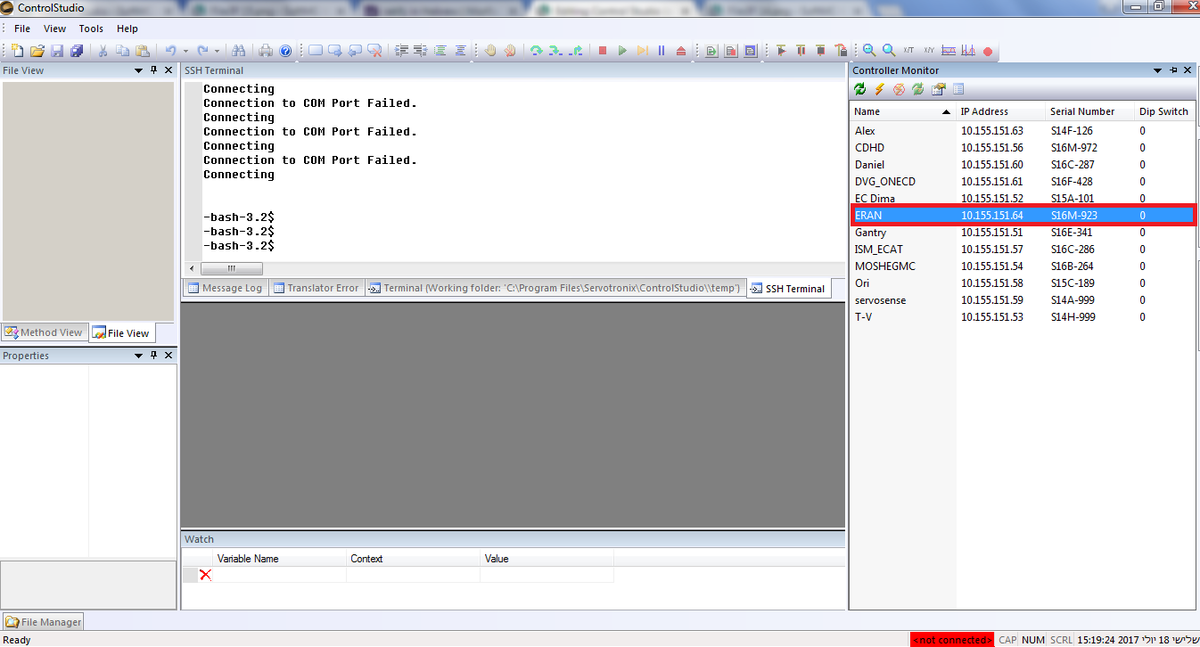
Task: Switch to the Message Log tab
Action: pyautogui.click(x=225, y=288)
